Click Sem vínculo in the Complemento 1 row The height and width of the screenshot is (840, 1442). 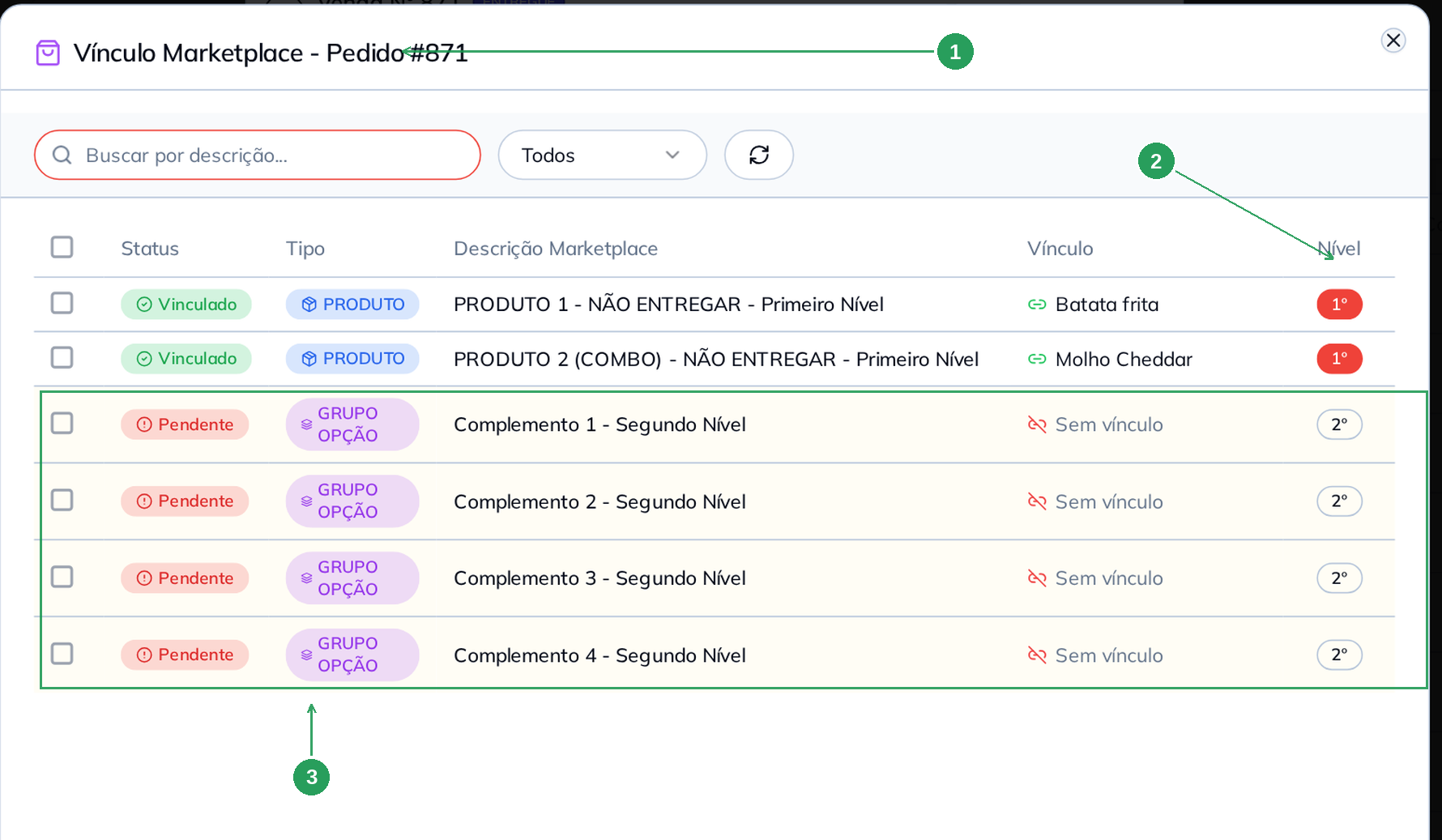point(1109,424)
